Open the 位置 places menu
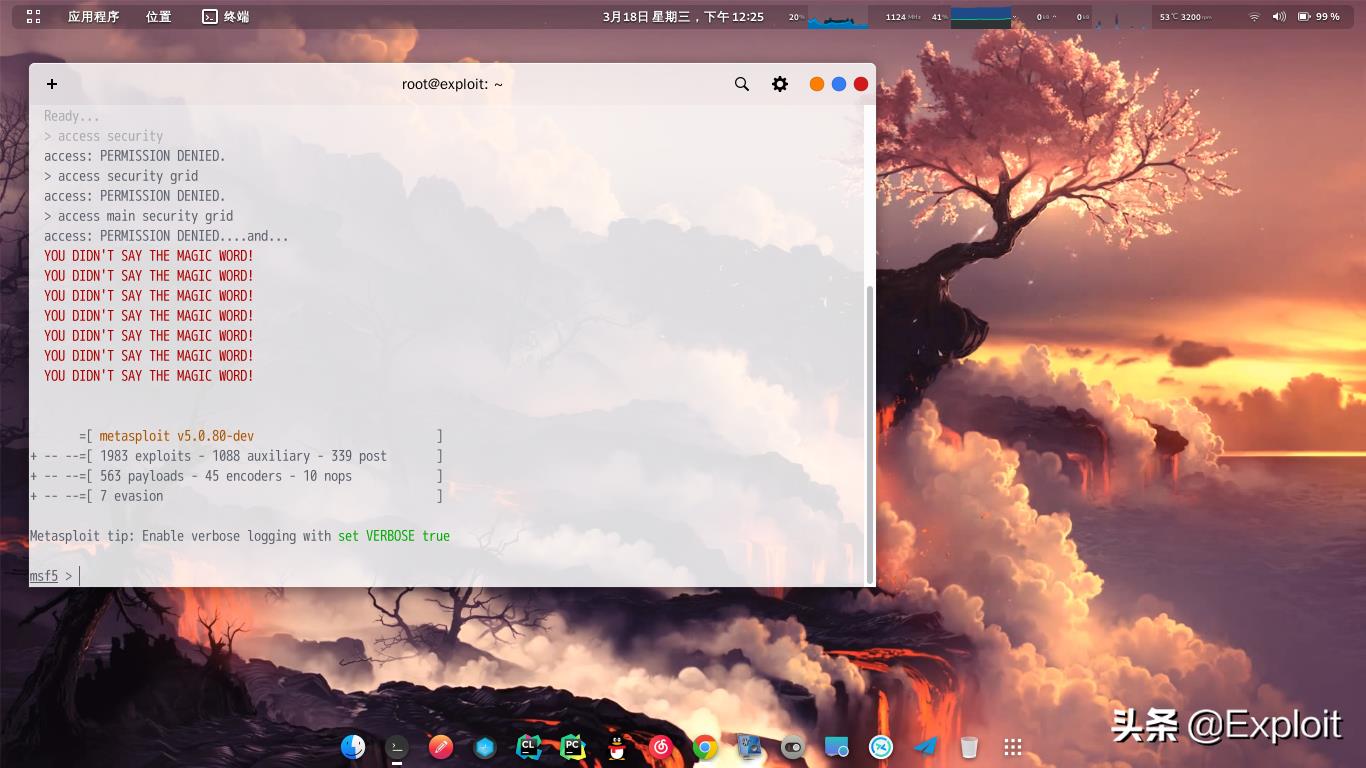The image size is (1366, 768). (x=158, y=16)
